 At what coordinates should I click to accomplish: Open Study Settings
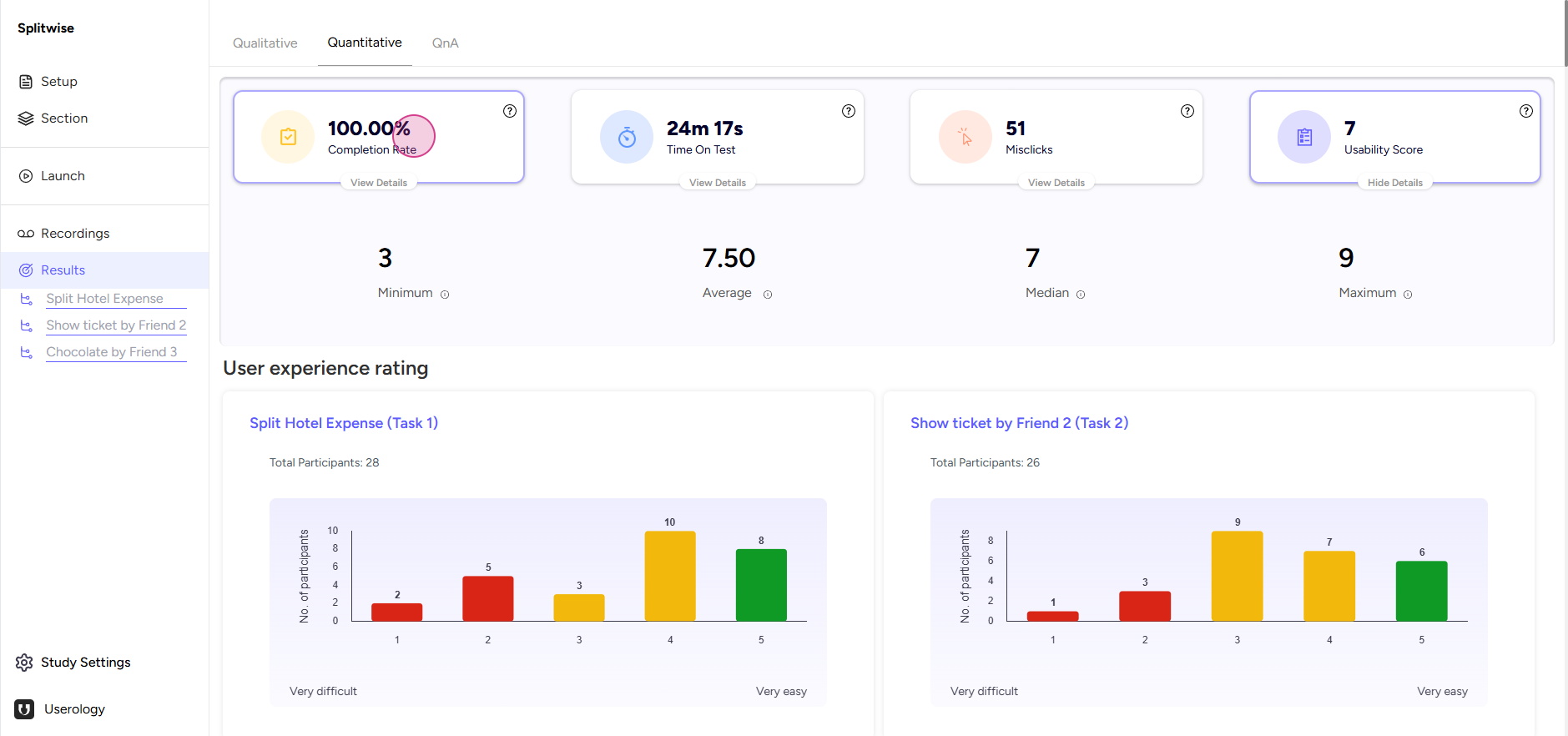point(86,663)
